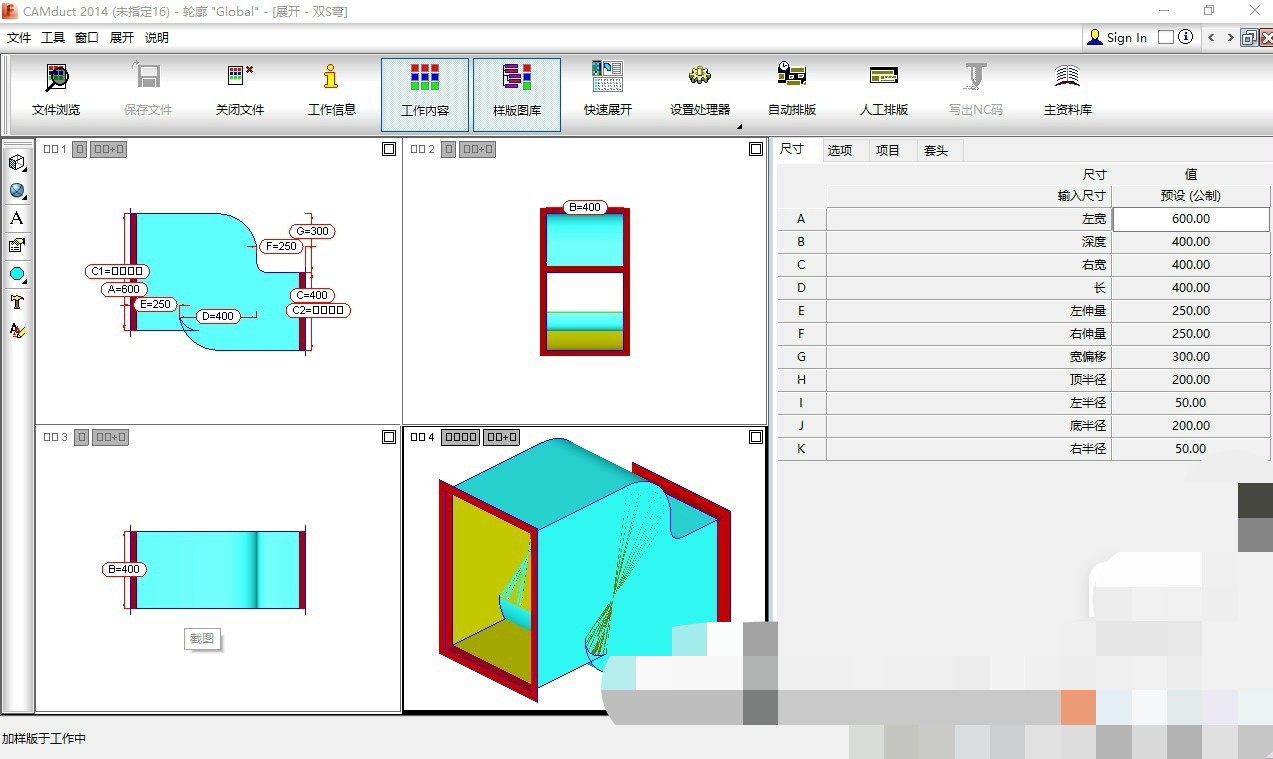Select the 宽偏移 value cell 300.00

[1191, 356]
